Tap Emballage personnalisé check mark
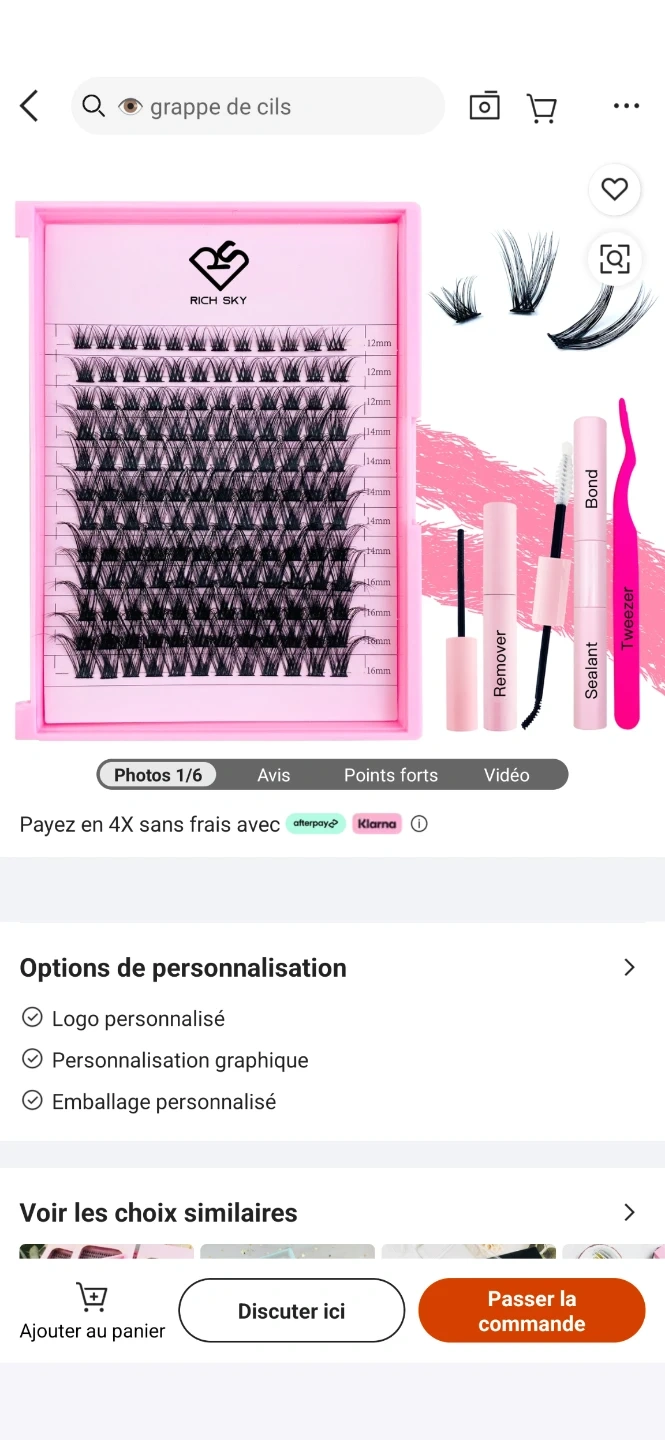Viewport: 665px width, 1440px height. pyautogui.click(x=32, y=1101)
